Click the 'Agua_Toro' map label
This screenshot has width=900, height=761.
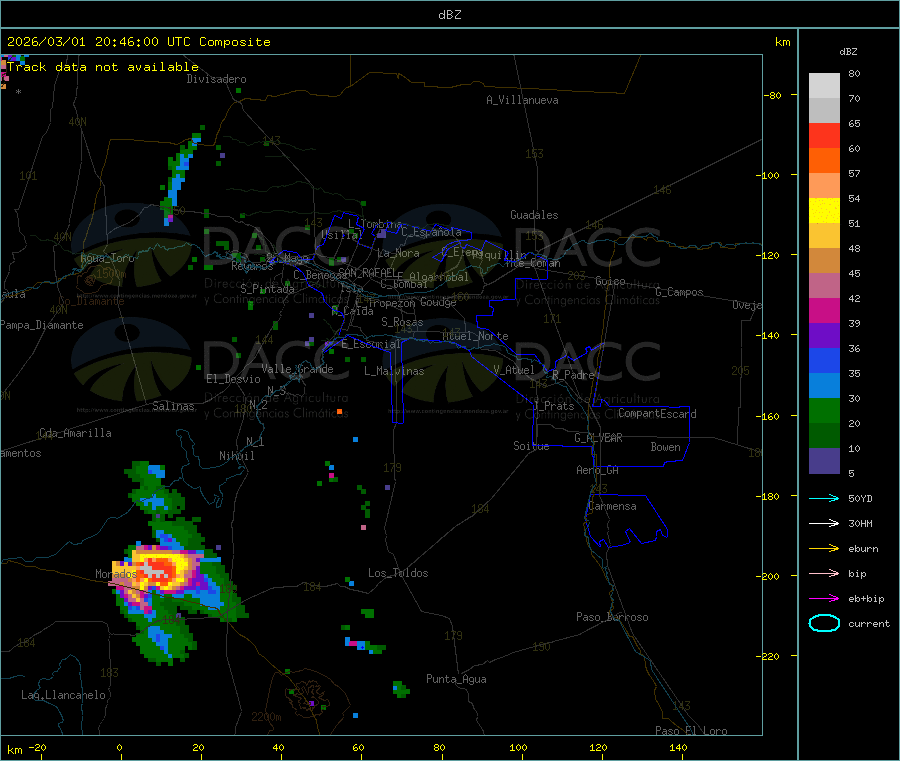point(107,258)
